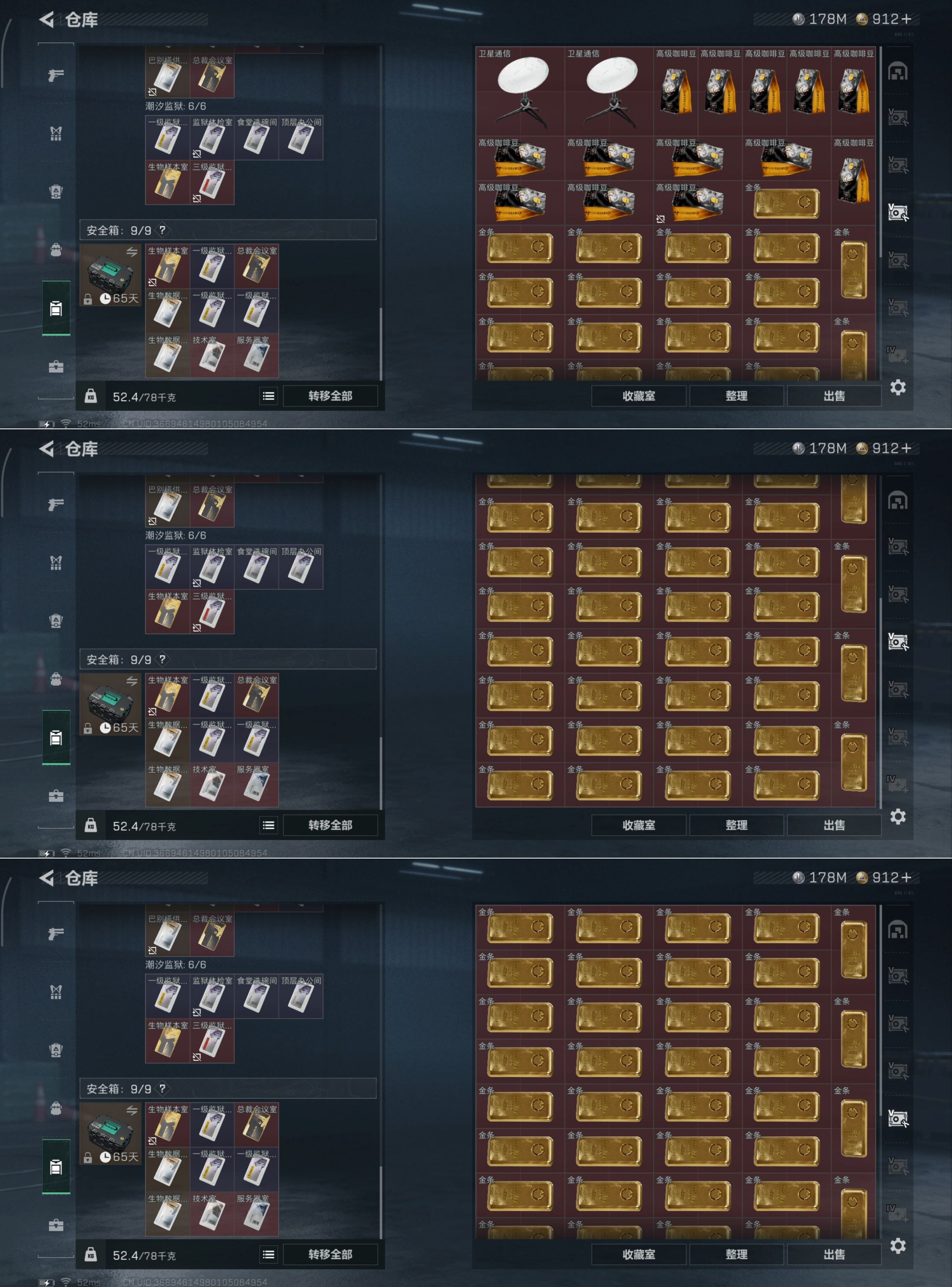The image size is (952, 1287).
Task: Expand the 安全箱: 9/9 section header in topmost screenshot
Action: click(228, 230)
